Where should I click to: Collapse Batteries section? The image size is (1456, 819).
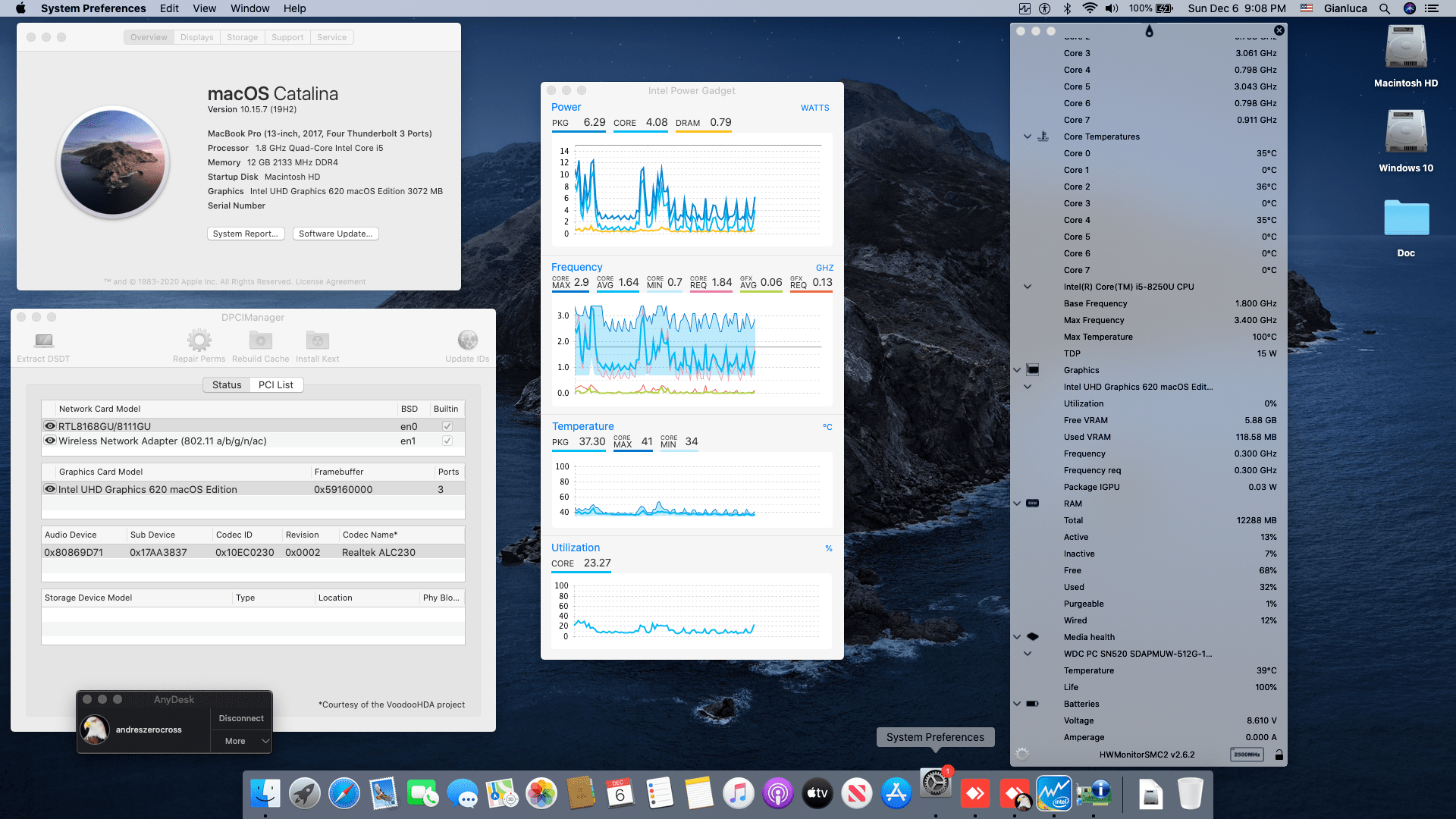[x=1017, y=704]
